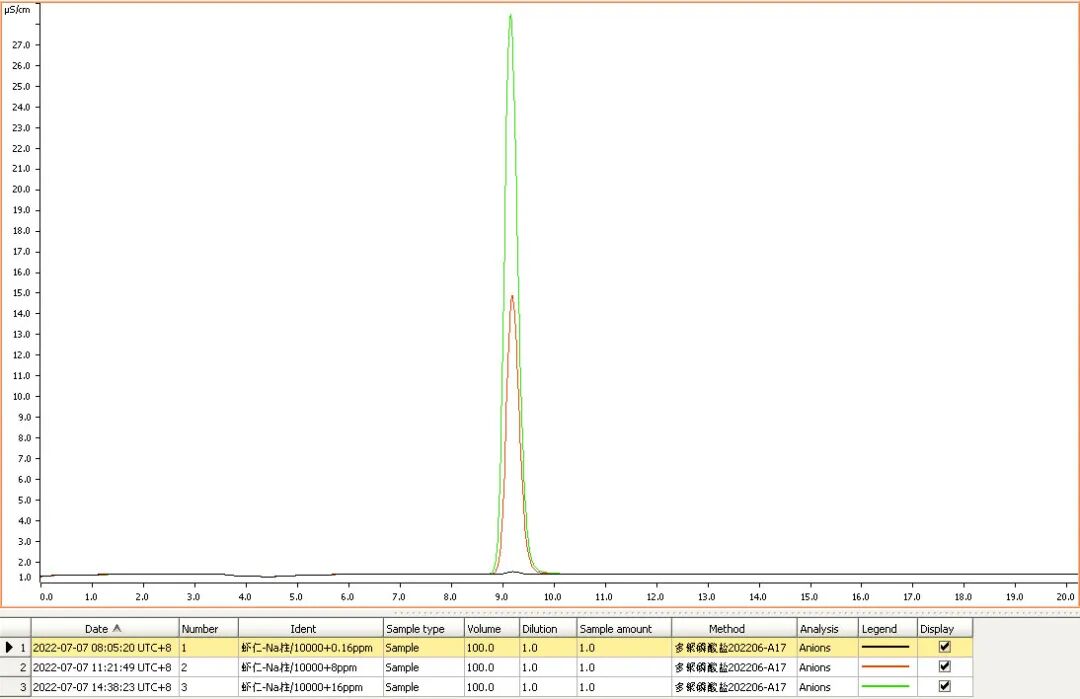
Task: Click Sample type cell in row 3
Action: tap(424, 687)
